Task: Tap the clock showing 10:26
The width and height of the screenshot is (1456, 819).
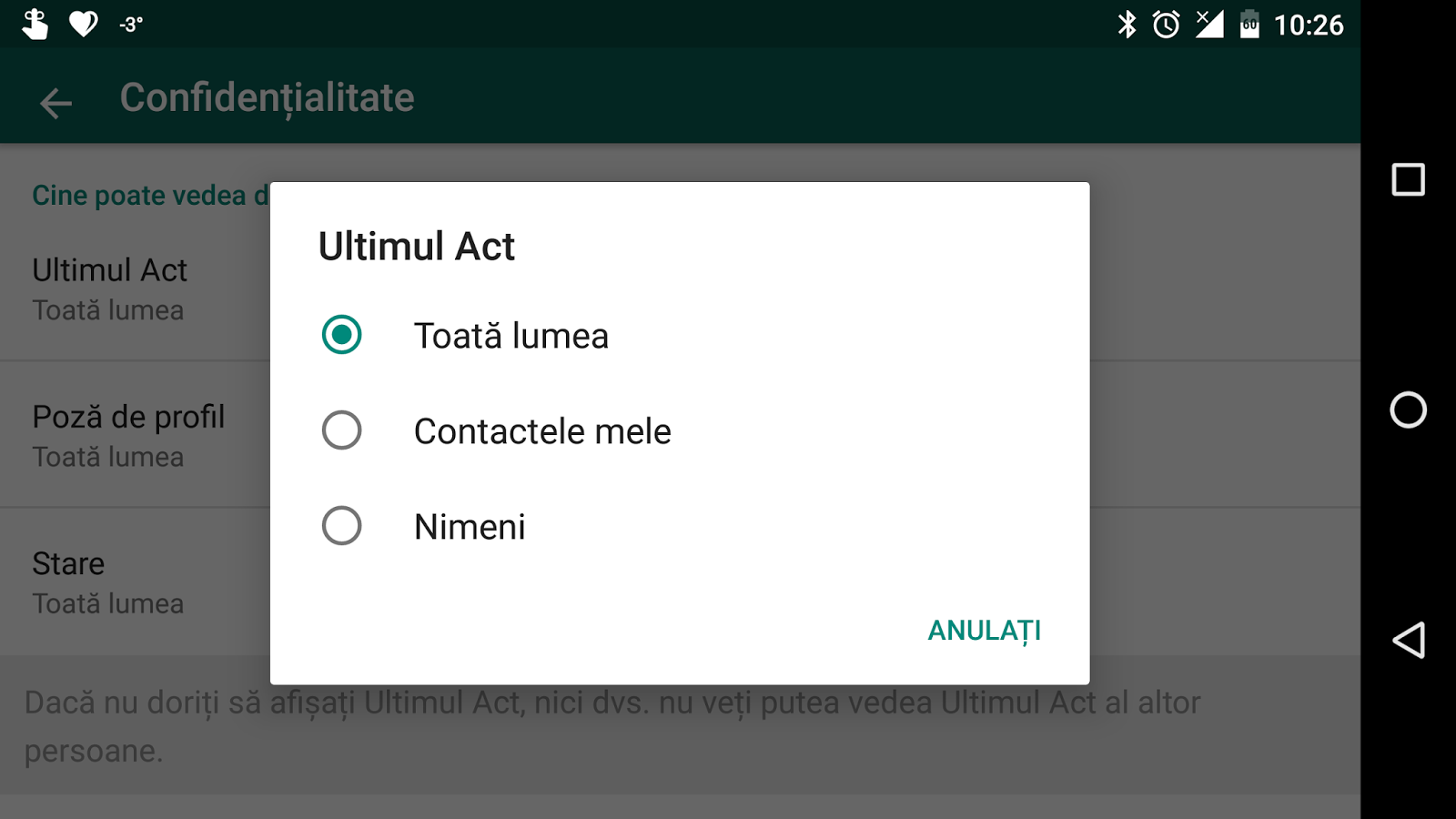Action: [1308, 25]
